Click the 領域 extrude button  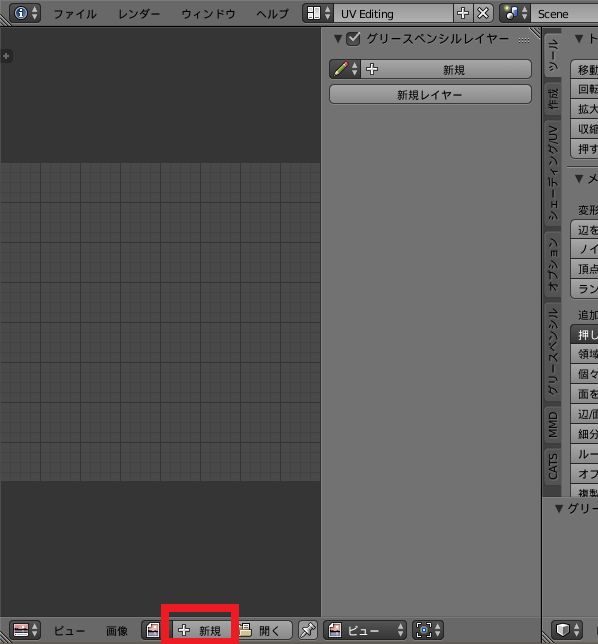(x=584, y=354)
